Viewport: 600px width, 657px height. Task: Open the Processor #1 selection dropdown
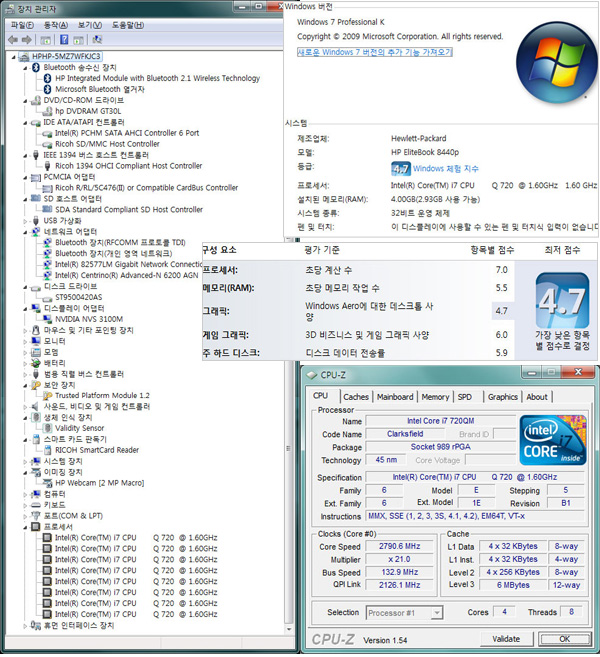click(x=437, y=613)
